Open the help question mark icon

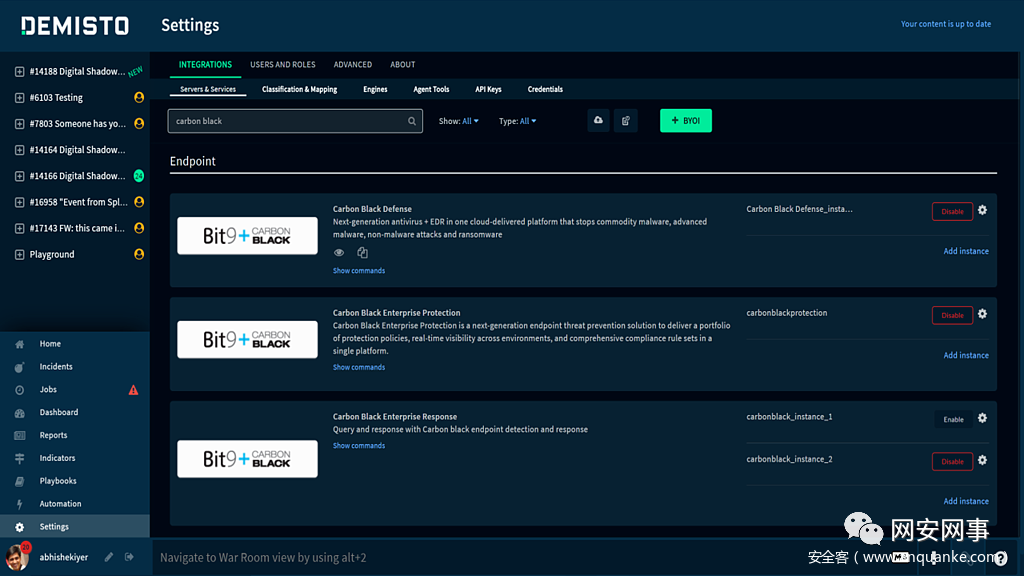coord(1000,559)
